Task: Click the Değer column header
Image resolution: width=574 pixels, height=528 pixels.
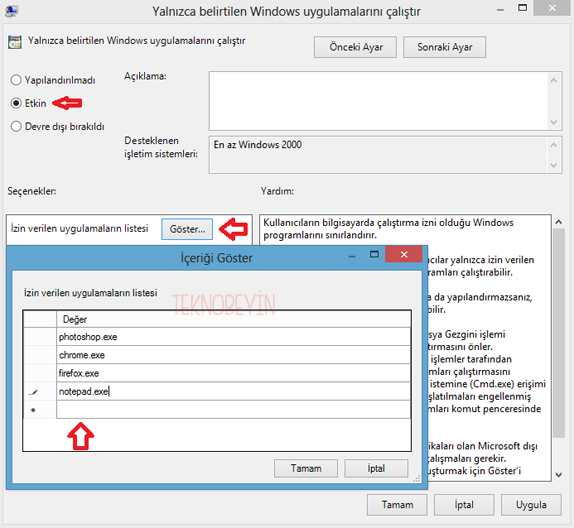Action: point(234,319)
